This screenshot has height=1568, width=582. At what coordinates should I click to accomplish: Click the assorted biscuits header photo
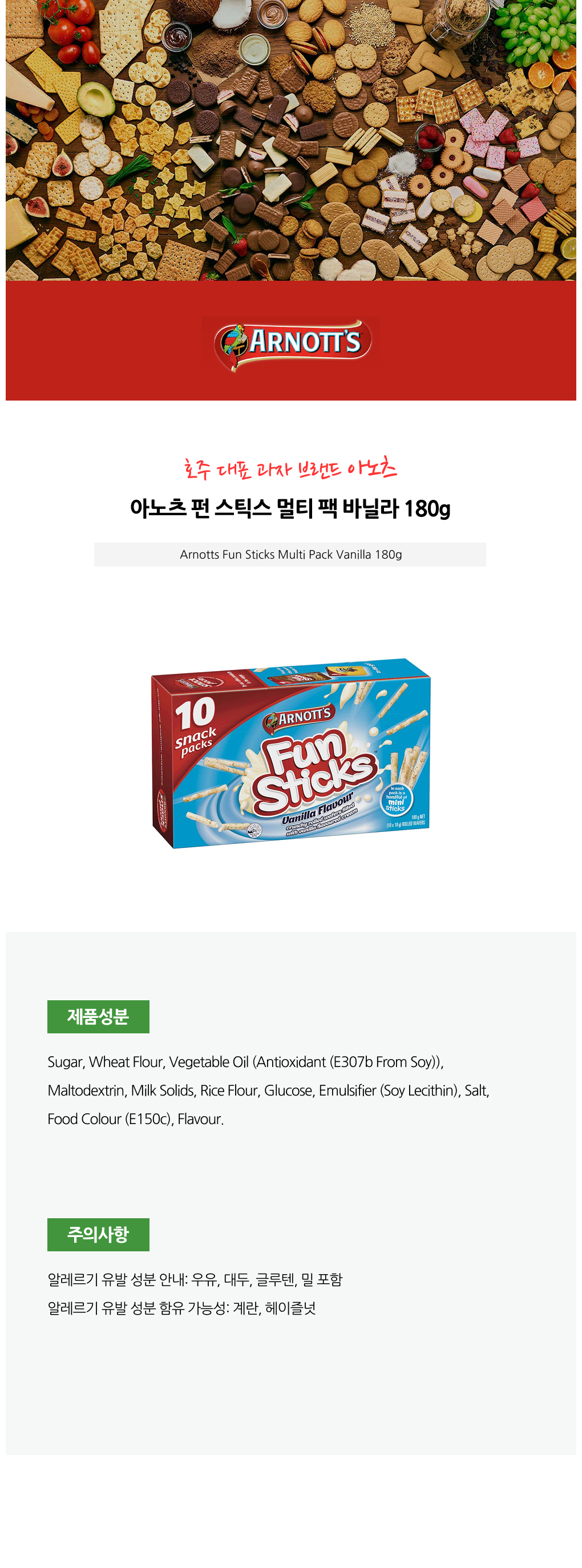click(x=291, y=140)
